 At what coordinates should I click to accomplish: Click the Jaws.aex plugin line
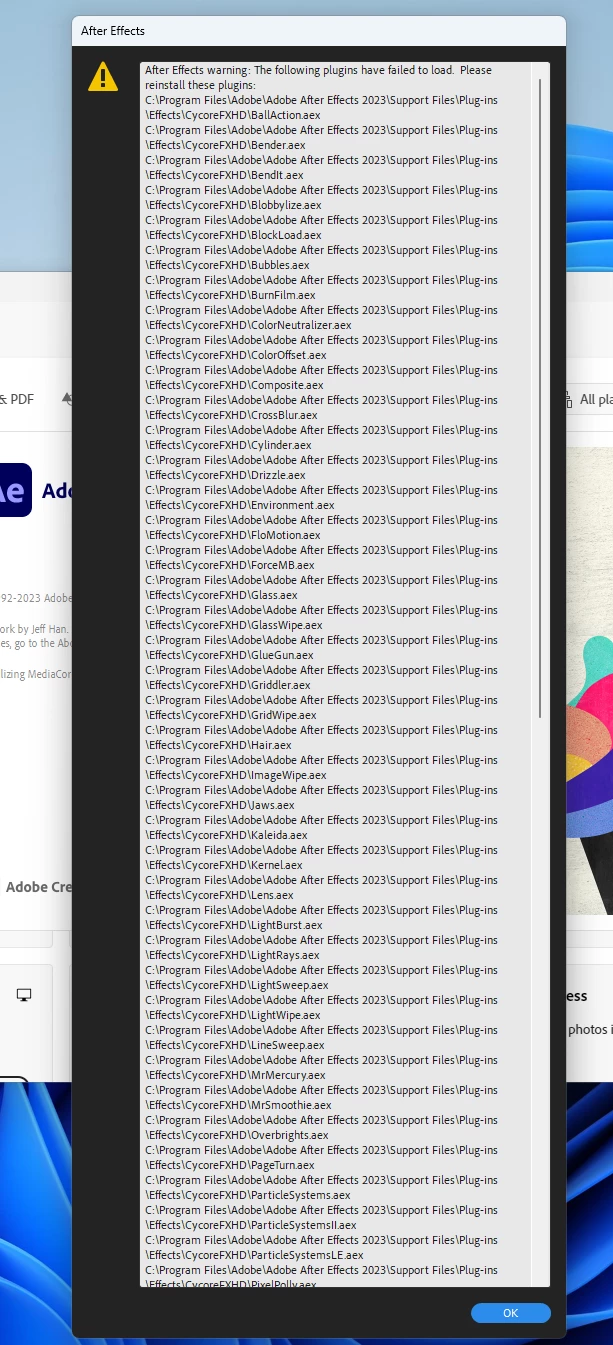tap(220, 805)
